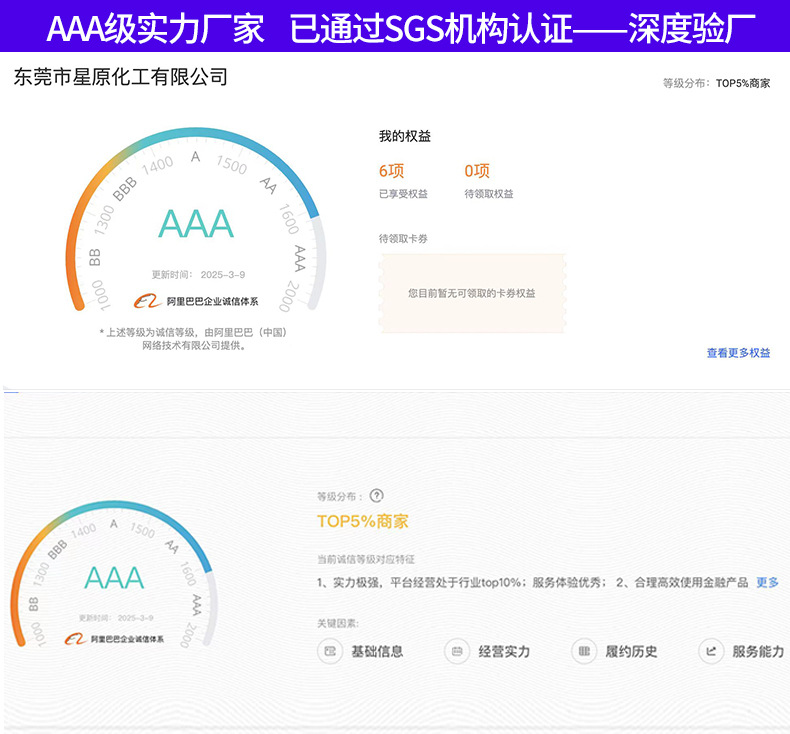Click the orange TOP5%商家 heading
This screenshot has height=734, width=790.
coord(363,521)
